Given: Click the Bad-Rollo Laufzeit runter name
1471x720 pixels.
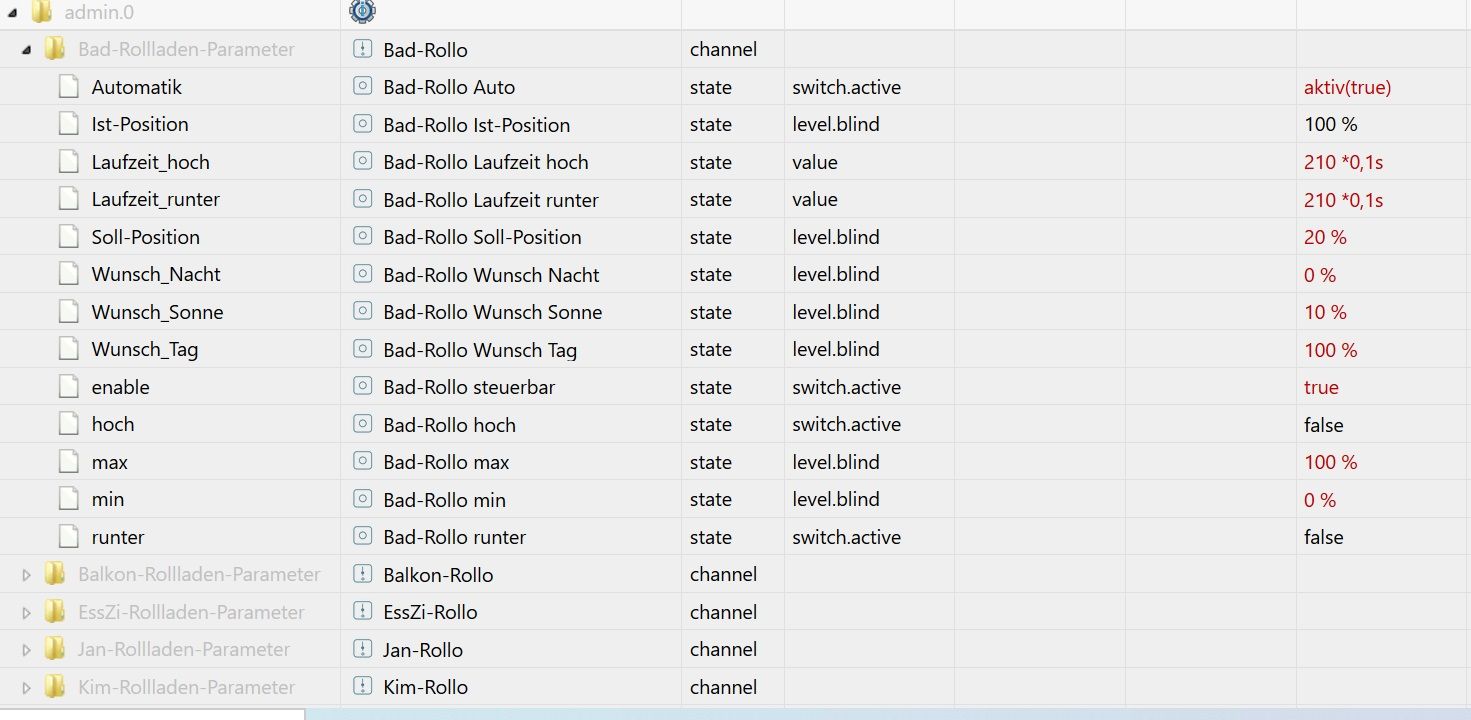Looking at the screenshot, I should click(491, 199).
